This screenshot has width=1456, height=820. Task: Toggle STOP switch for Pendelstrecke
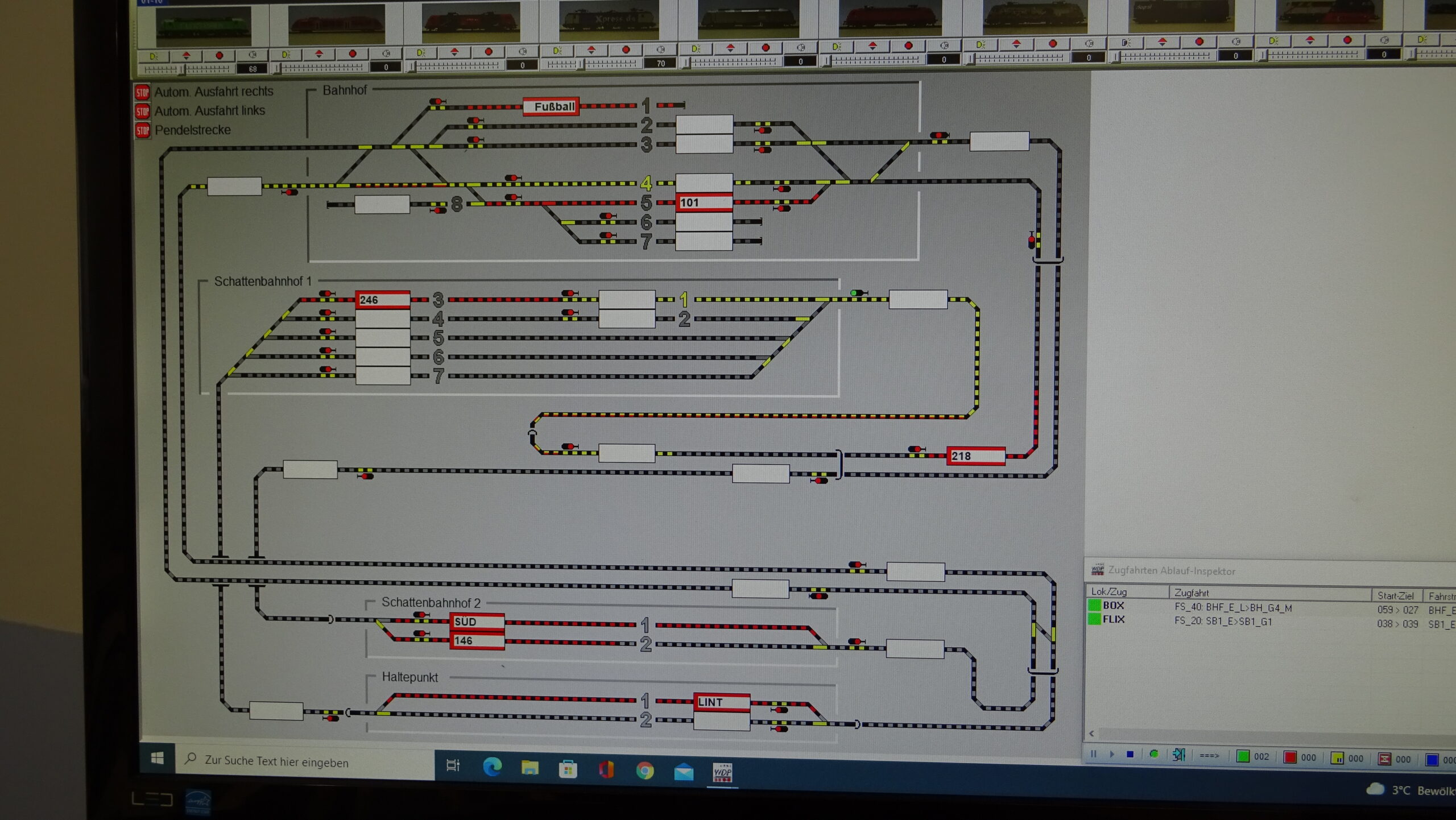coord(142,131)
